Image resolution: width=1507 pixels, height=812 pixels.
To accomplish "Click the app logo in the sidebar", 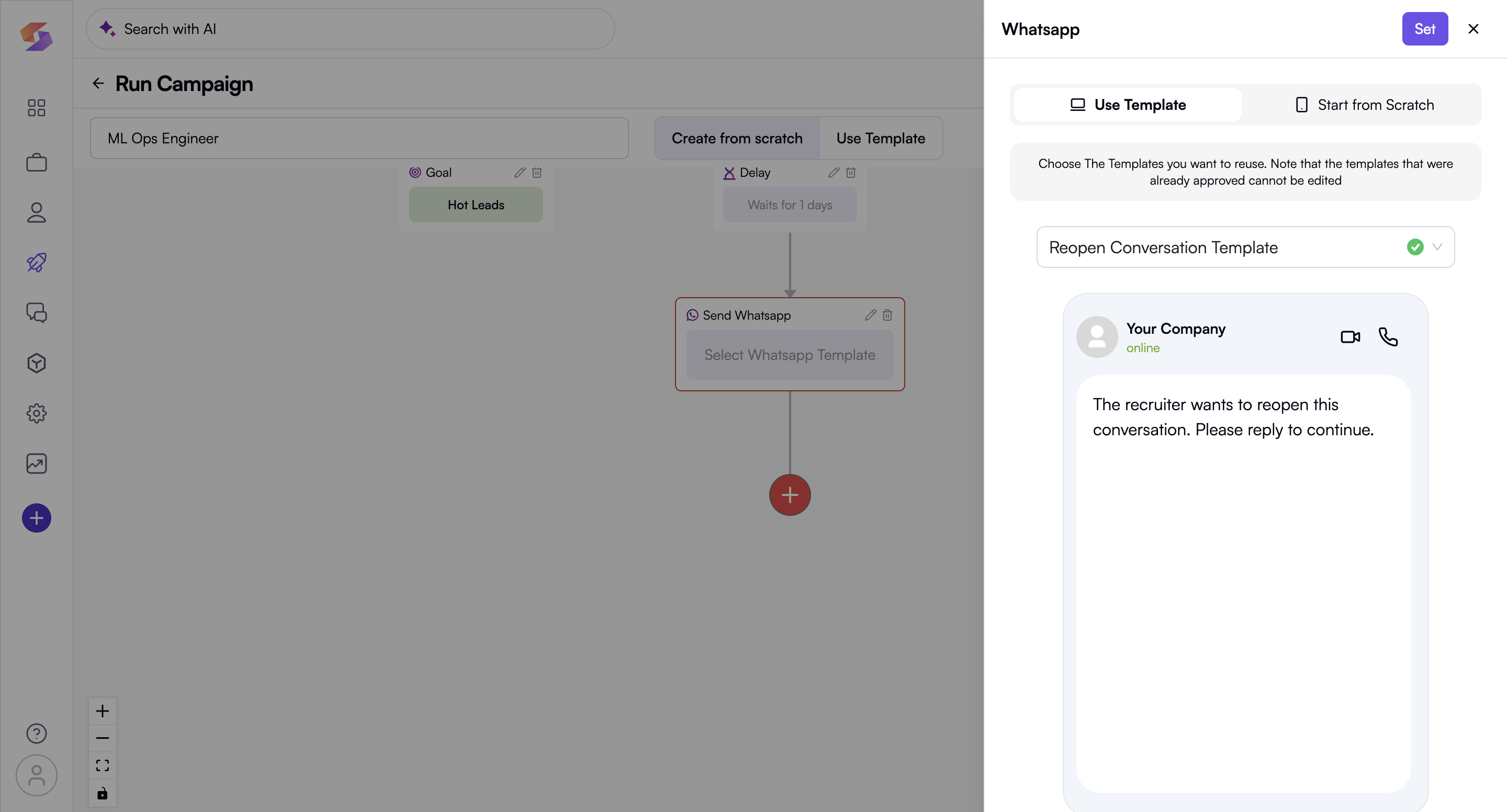I will pyautogui.click(x=36, y=36).
